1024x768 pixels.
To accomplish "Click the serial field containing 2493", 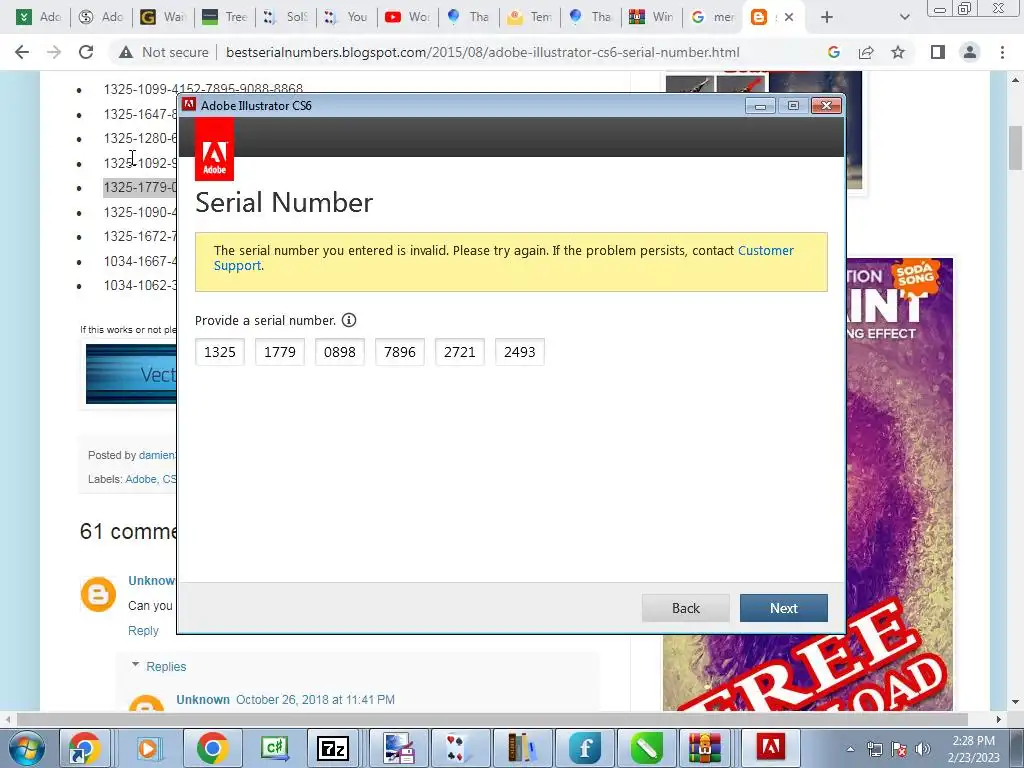I will [x=520, y=352].
